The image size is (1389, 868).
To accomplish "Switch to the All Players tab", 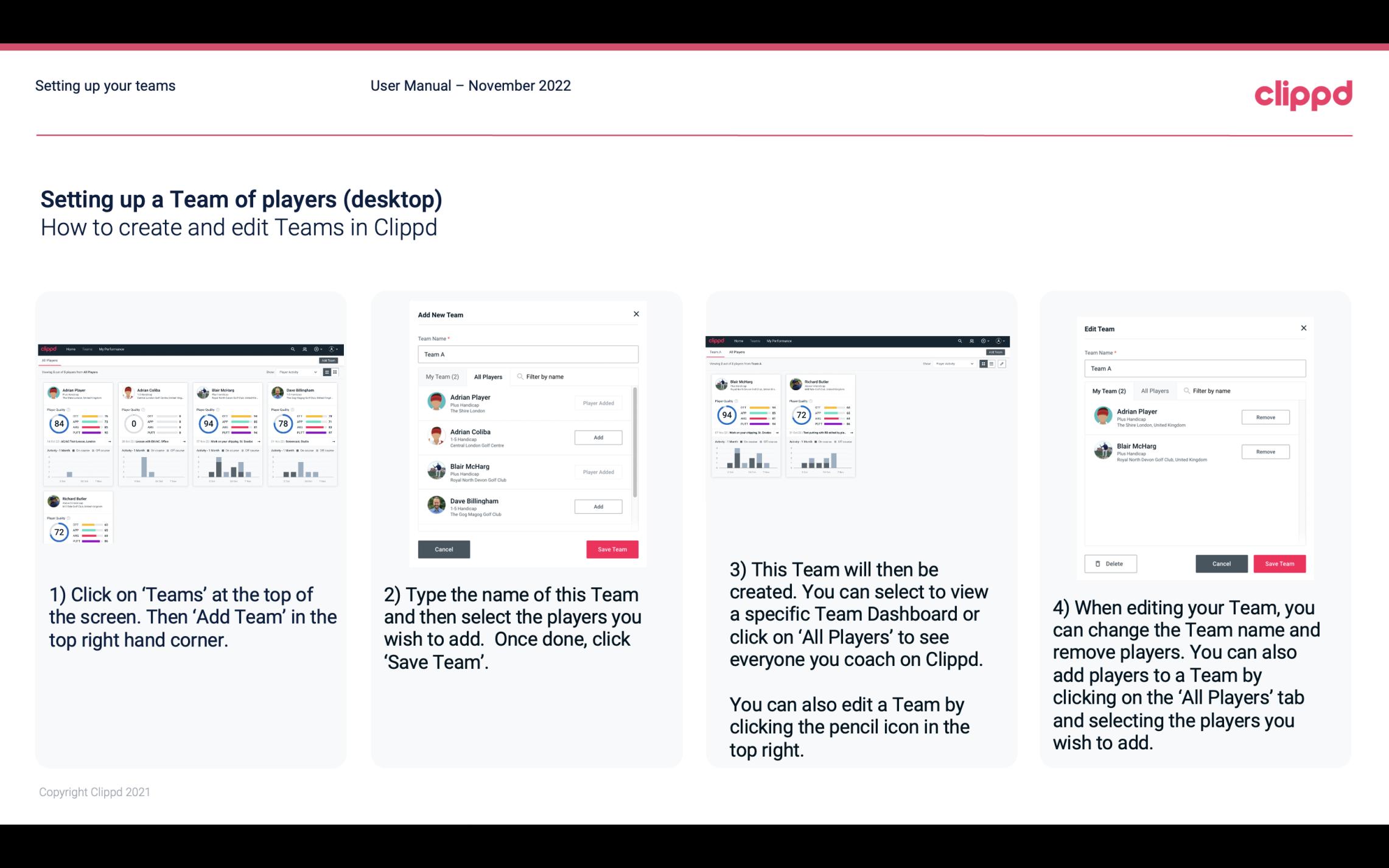I will tap(488, 377).
